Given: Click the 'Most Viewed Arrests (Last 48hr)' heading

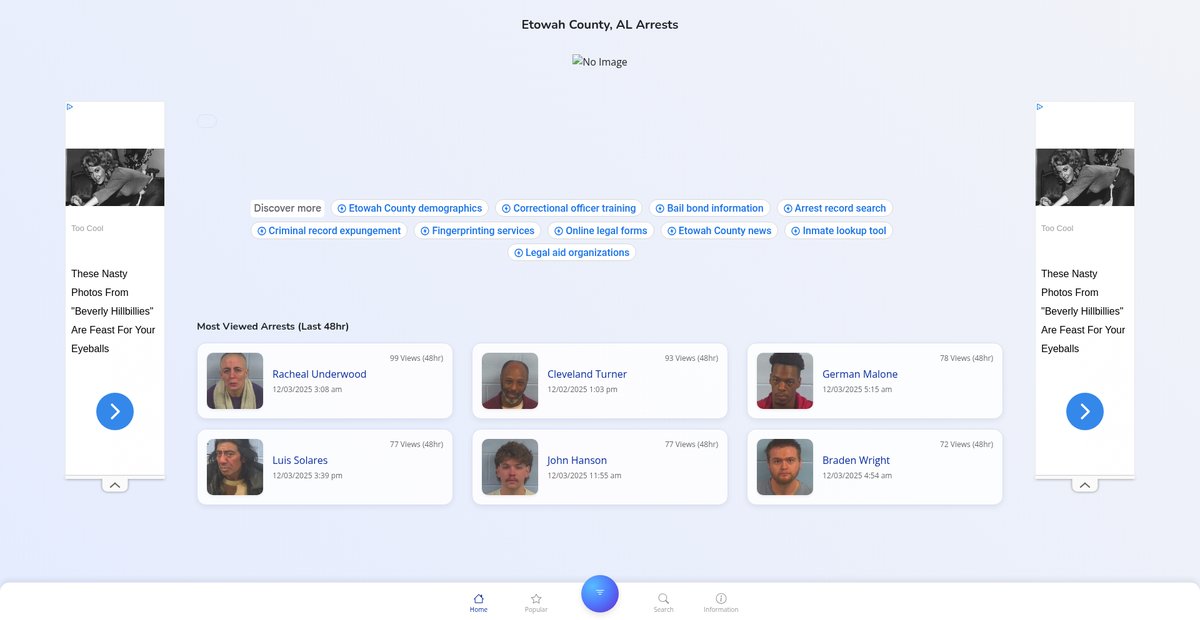Looking at the screenshot, I should click(273, 326).
